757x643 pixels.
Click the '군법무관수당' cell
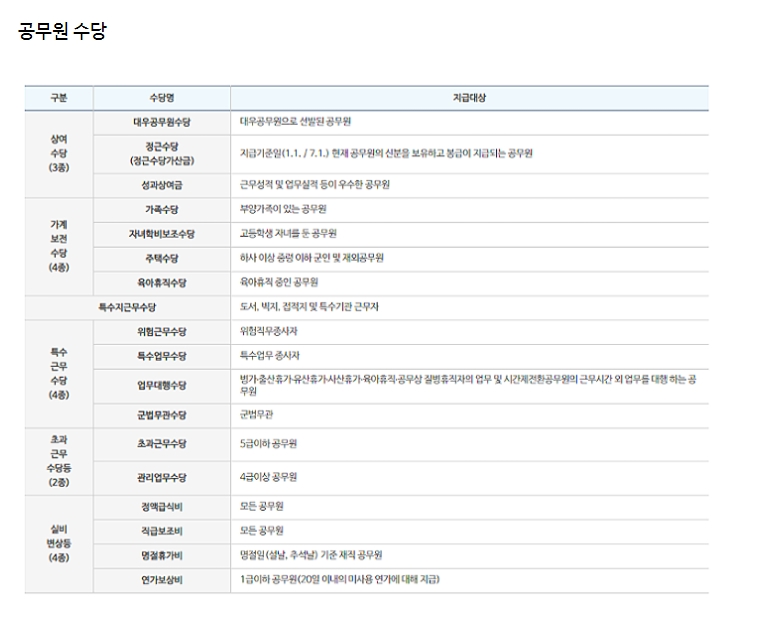coord(162,416)
